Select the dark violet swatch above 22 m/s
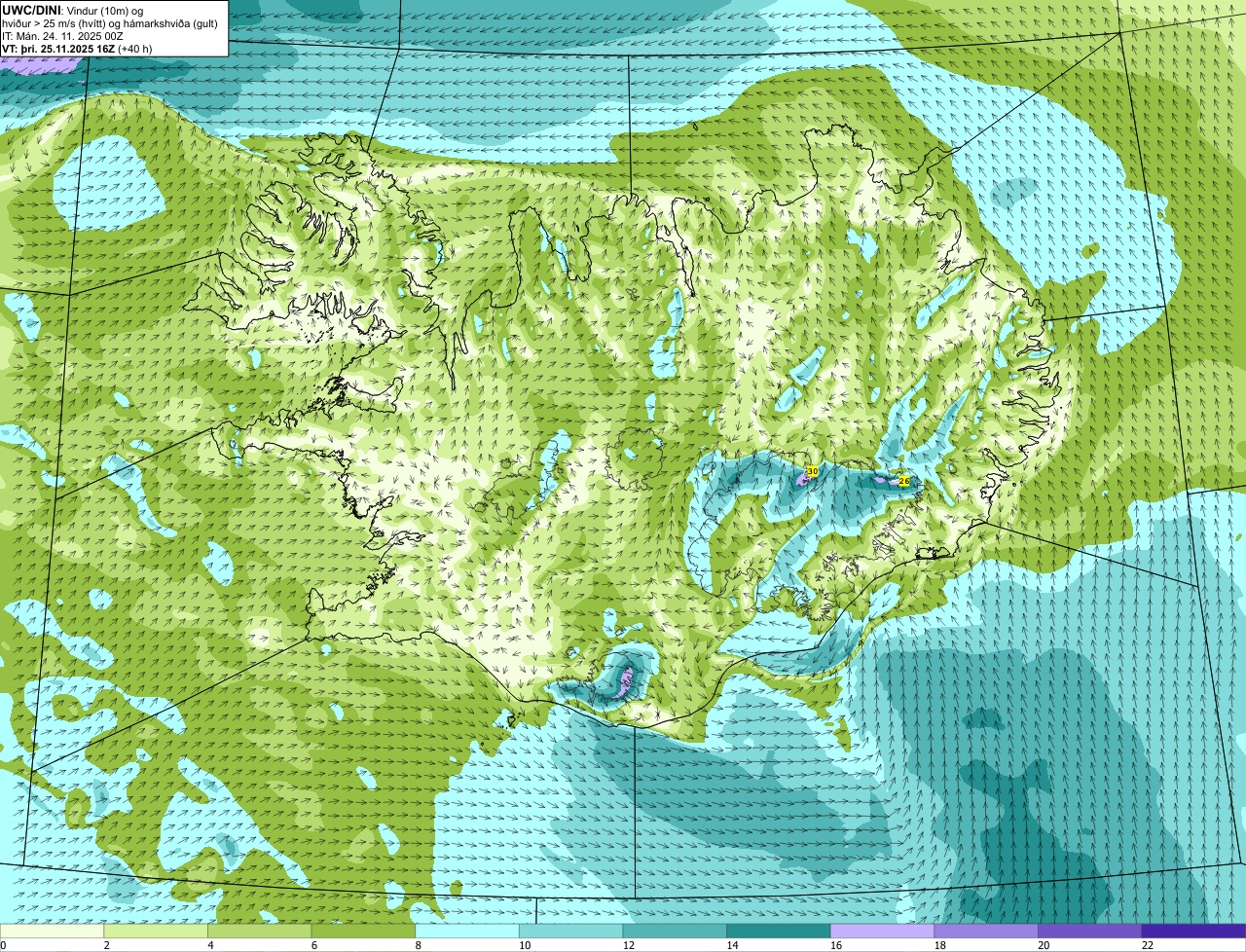The width and height of the screenshot is (1246, 952). tap(1194, 931)
